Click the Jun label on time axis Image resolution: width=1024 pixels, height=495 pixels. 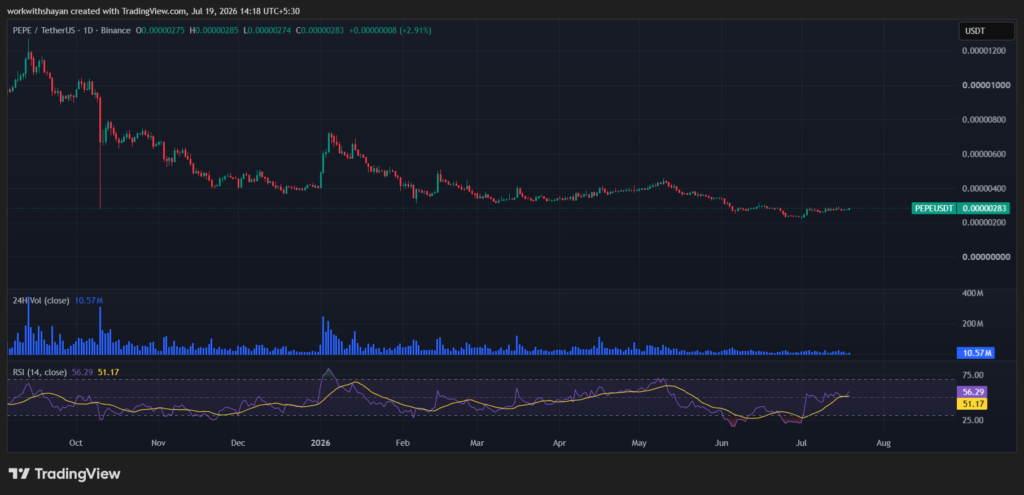pyautogui.click(x=722, y=443)
